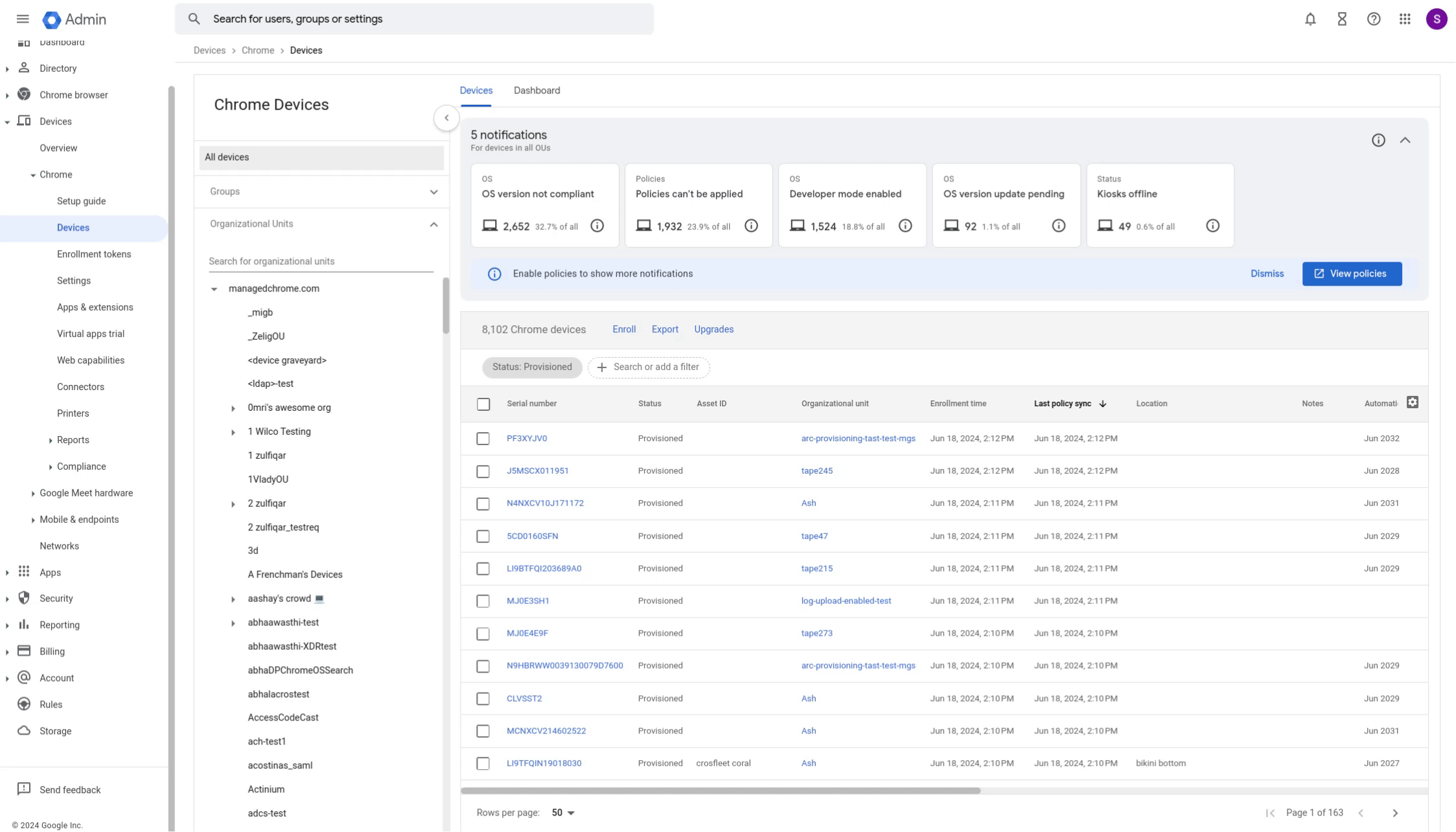Open the Rows per page 50 dropdown

pyautogui.click(x=562, y=811)
